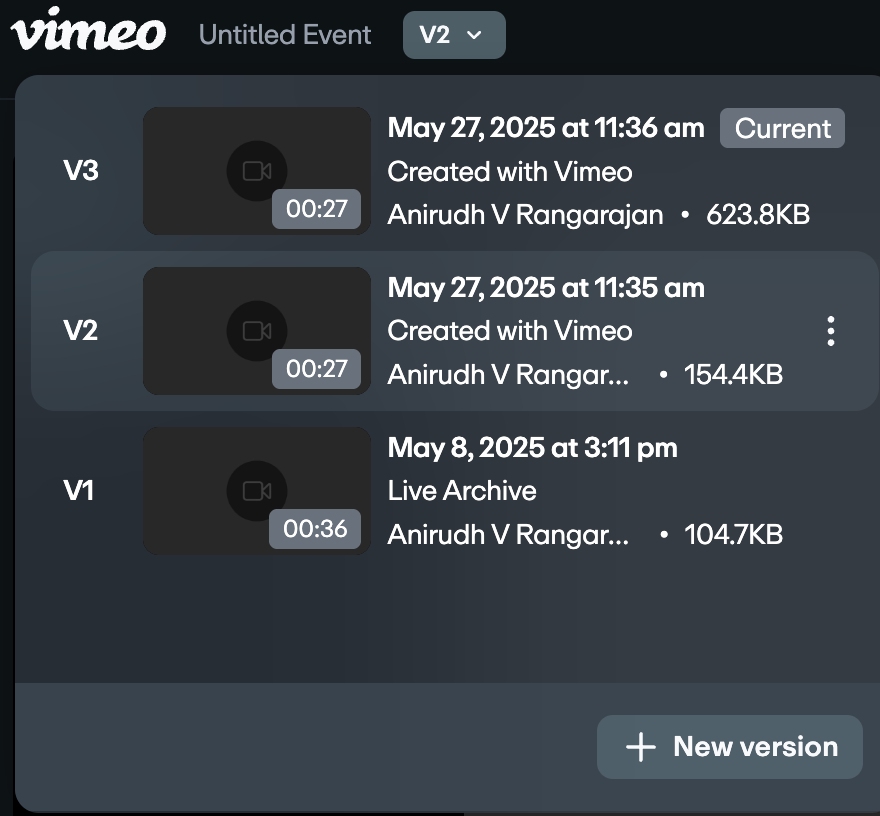
Task: Click the New version button
Action: tap(729, 747)
